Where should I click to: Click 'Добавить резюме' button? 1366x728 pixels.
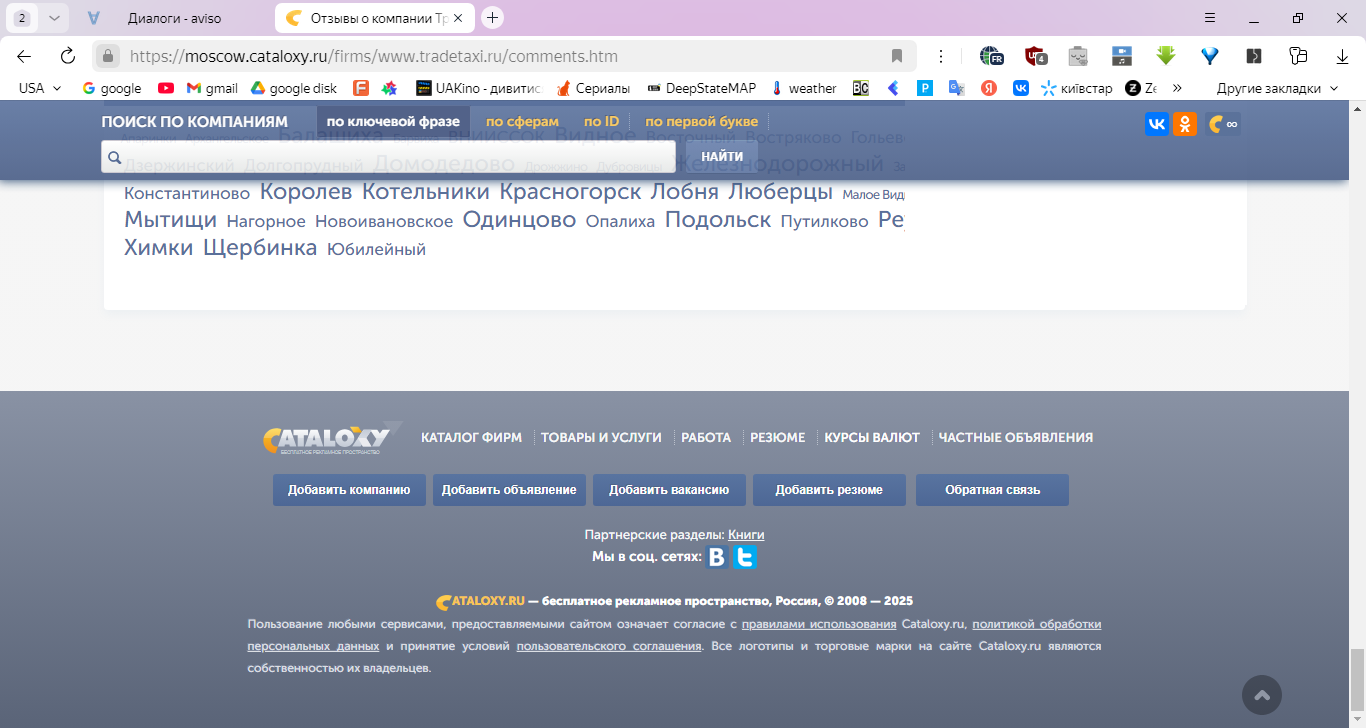[829, 490]
